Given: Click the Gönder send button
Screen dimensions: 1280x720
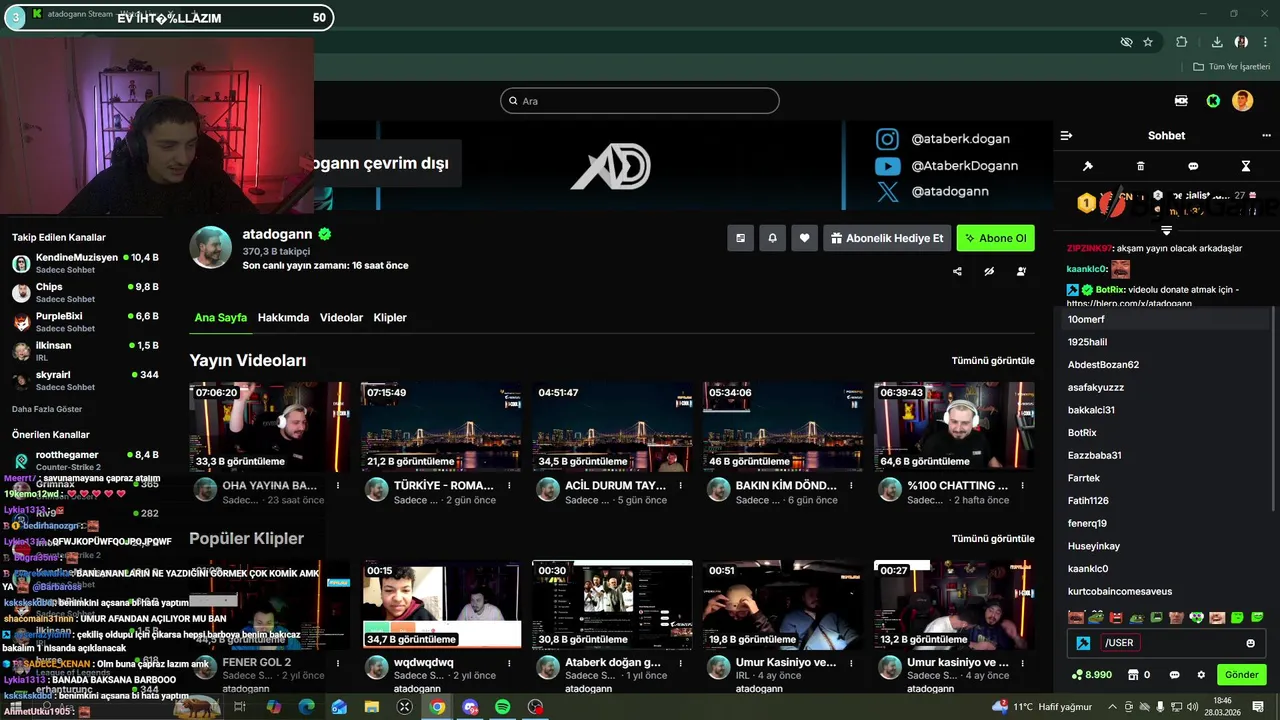Looking at the screenshot, I should click(1241, 675).
